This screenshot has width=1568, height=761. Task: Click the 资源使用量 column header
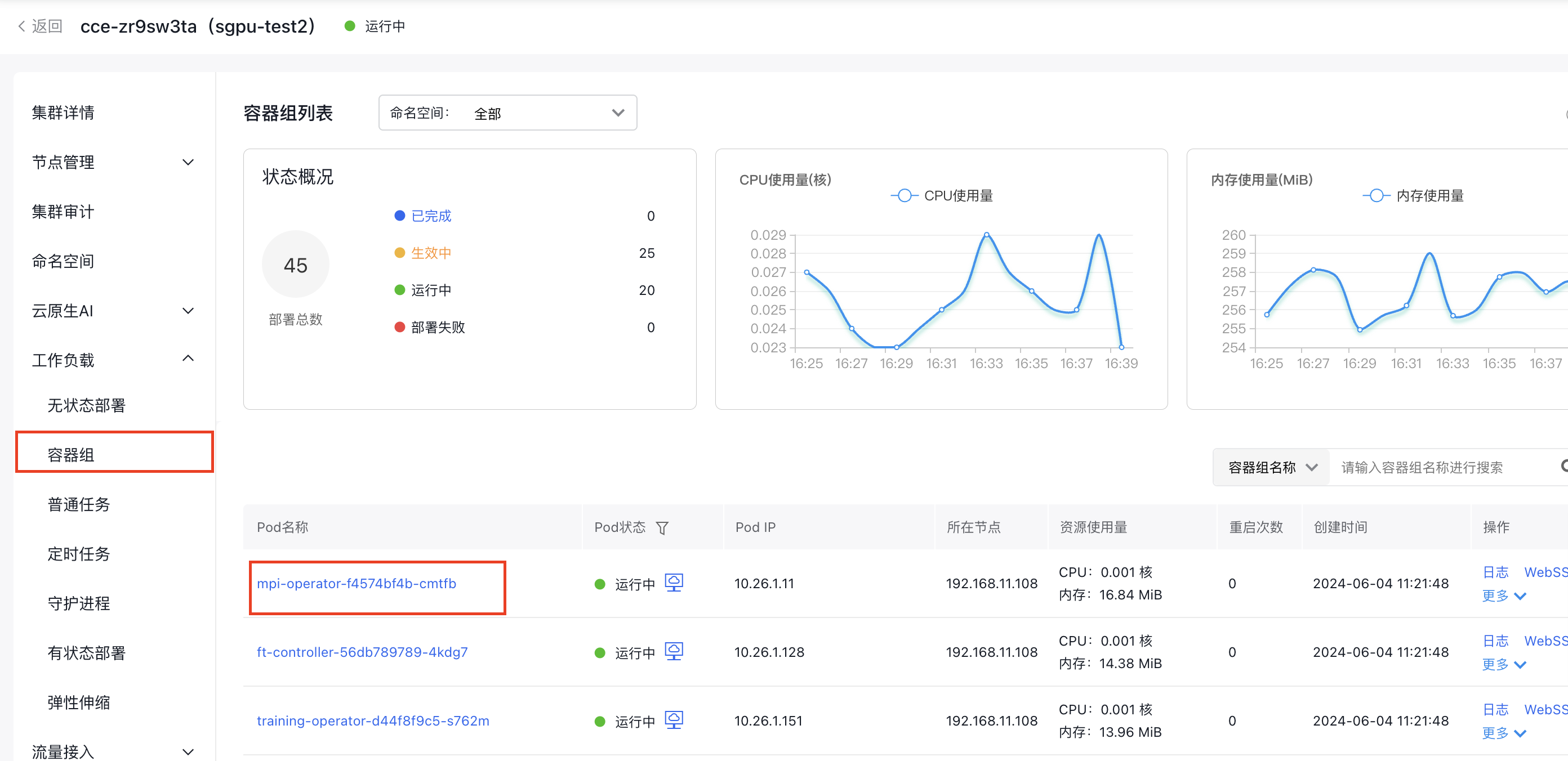[1093, 527]
